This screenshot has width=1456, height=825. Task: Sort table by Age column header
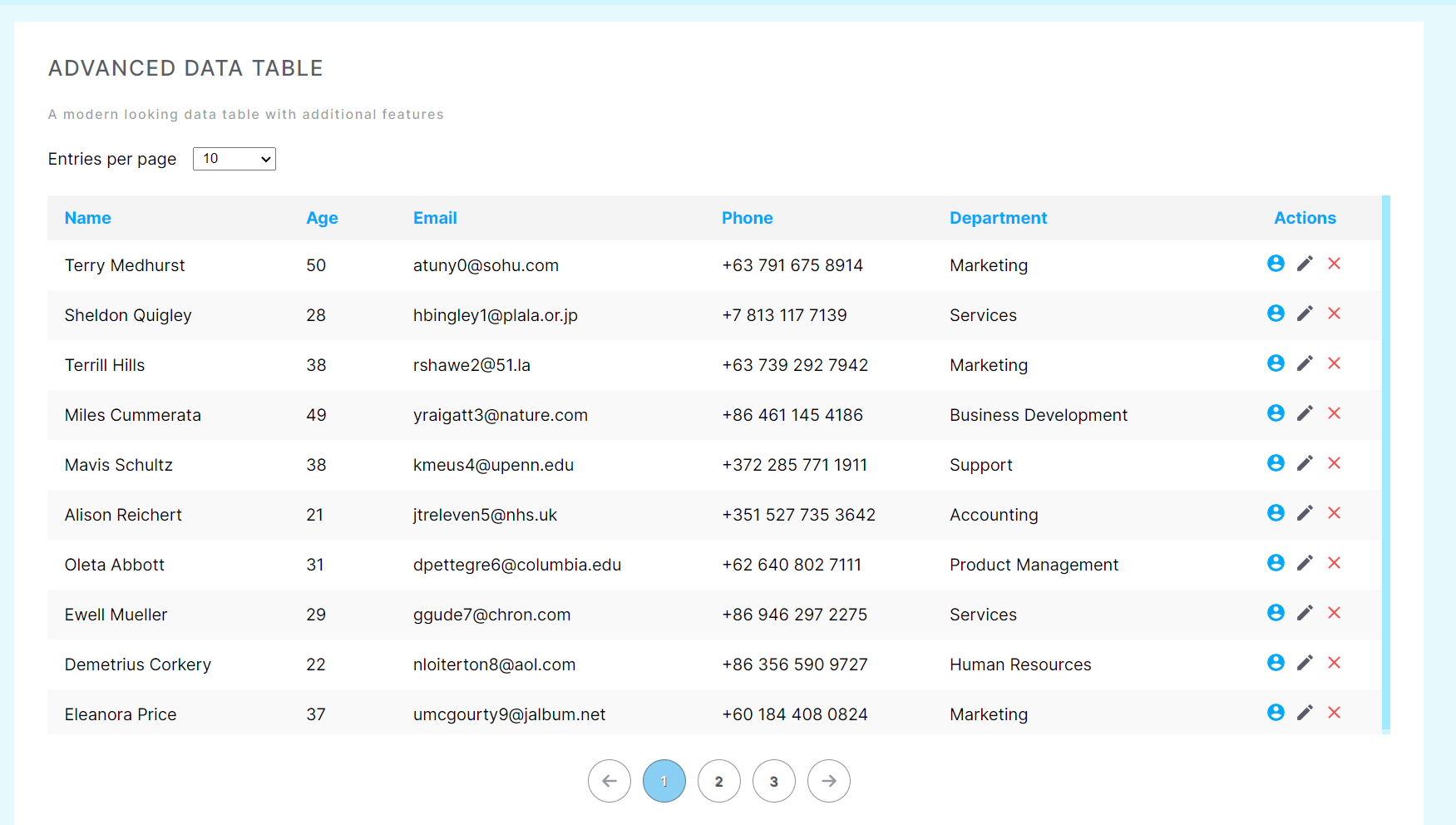tap(322, 218)
